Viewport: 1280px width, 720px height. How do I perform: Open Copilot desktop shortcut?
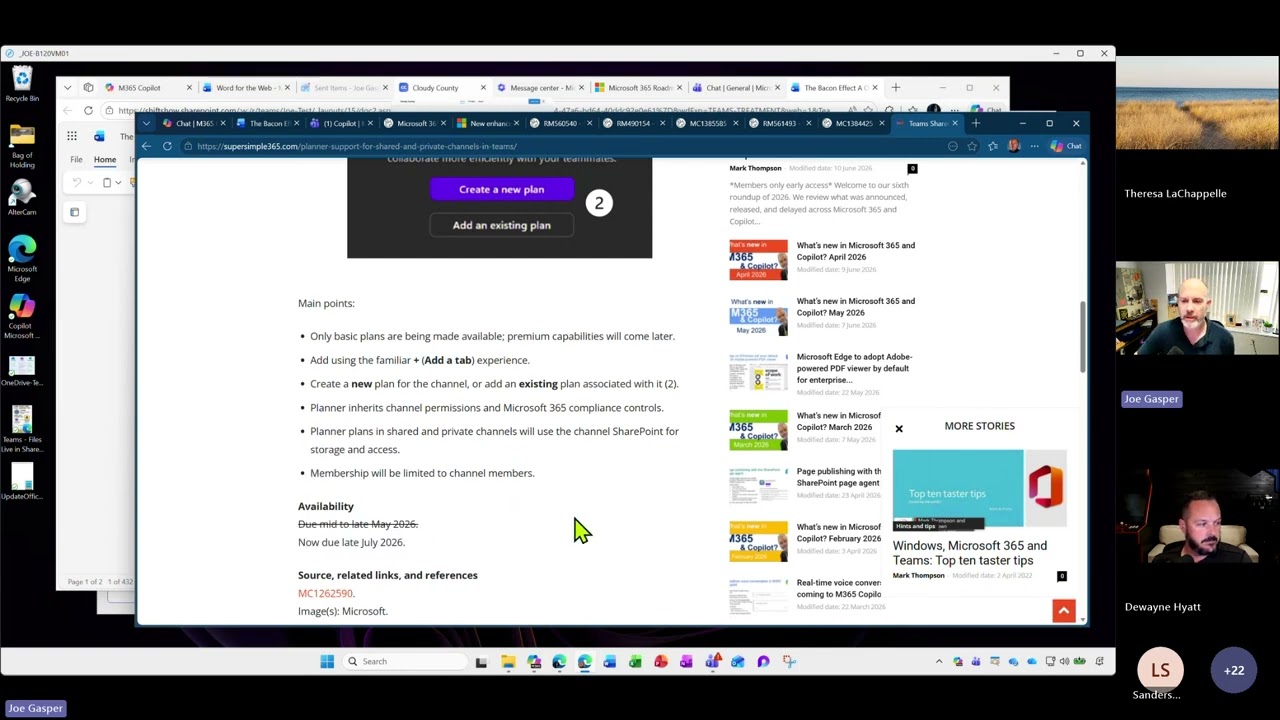click(x=22, y=315)
